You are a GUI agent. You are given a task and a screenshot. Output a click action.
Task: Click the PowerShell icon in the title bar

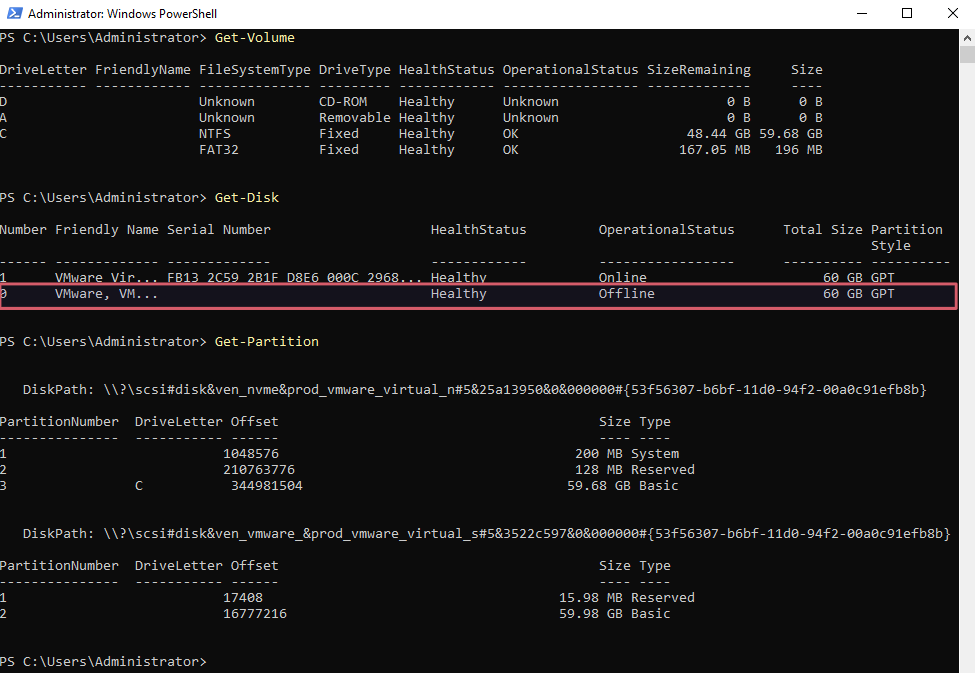coord(14,13)
